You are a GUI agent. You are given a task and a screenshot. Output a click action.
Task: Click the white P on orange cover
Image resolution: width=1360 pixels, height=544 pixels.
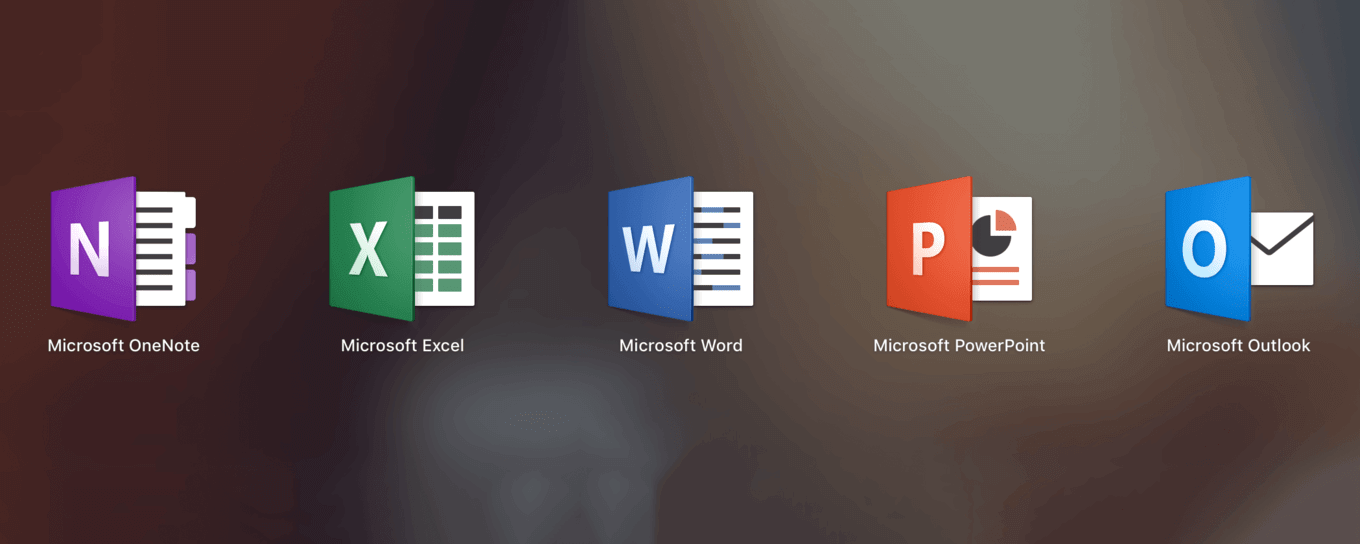pos(927,249)
